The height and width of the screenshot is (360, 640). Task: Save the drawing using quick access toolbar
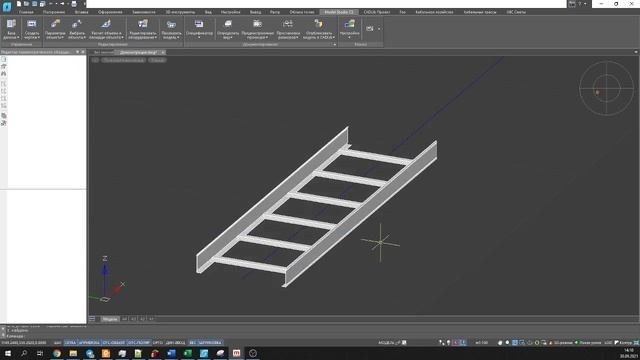click(x=35, y=4)
